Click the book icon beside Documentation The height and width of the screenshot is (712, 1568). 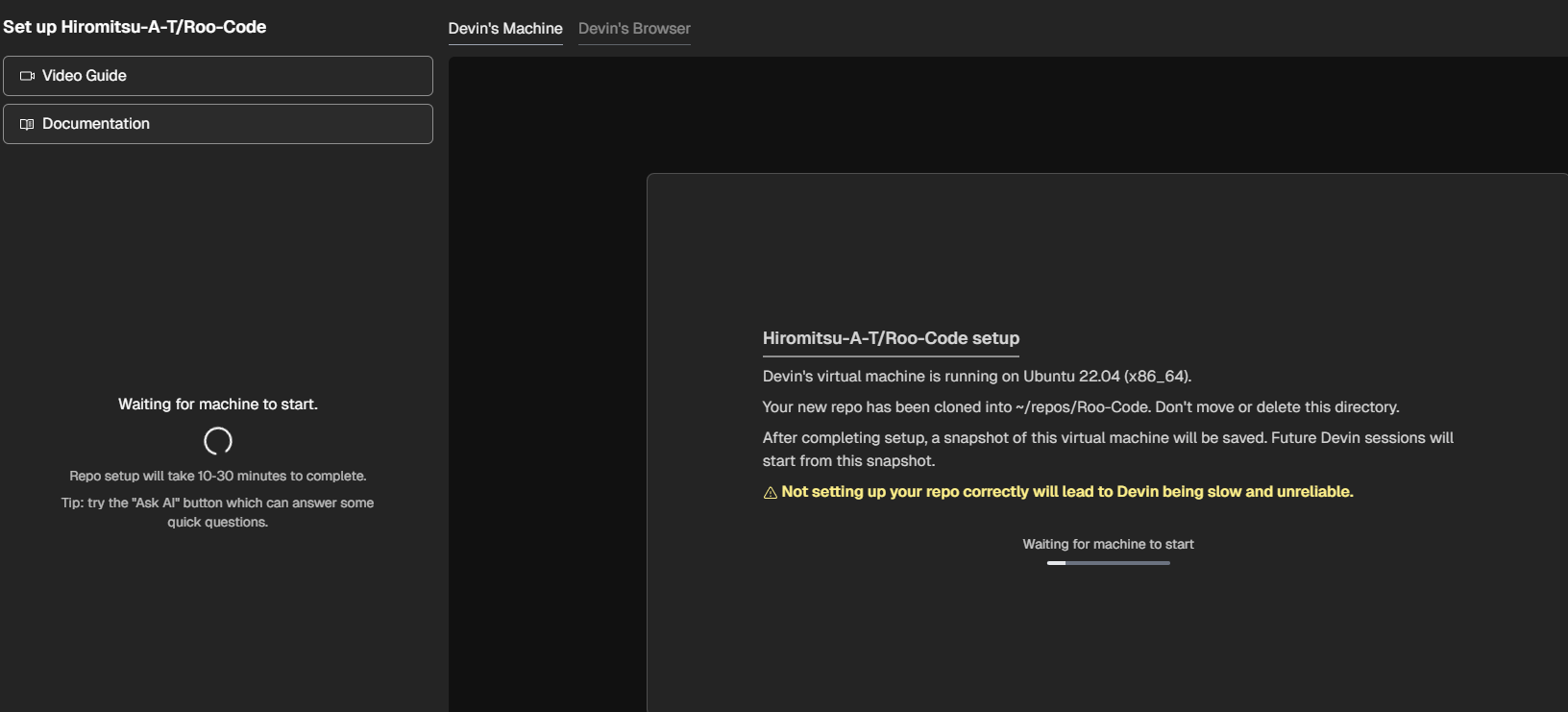(27, 124)
